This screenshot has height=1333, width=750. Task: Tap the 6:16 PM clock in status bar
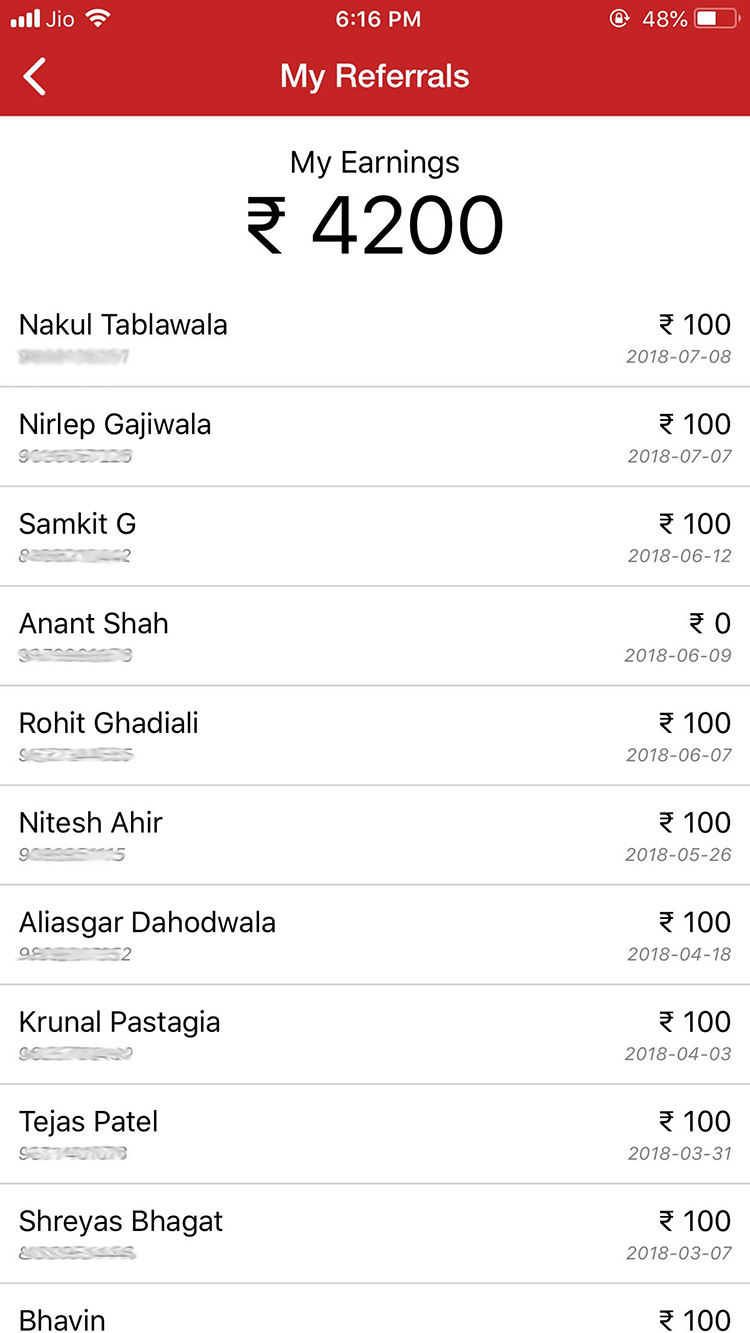378,19
